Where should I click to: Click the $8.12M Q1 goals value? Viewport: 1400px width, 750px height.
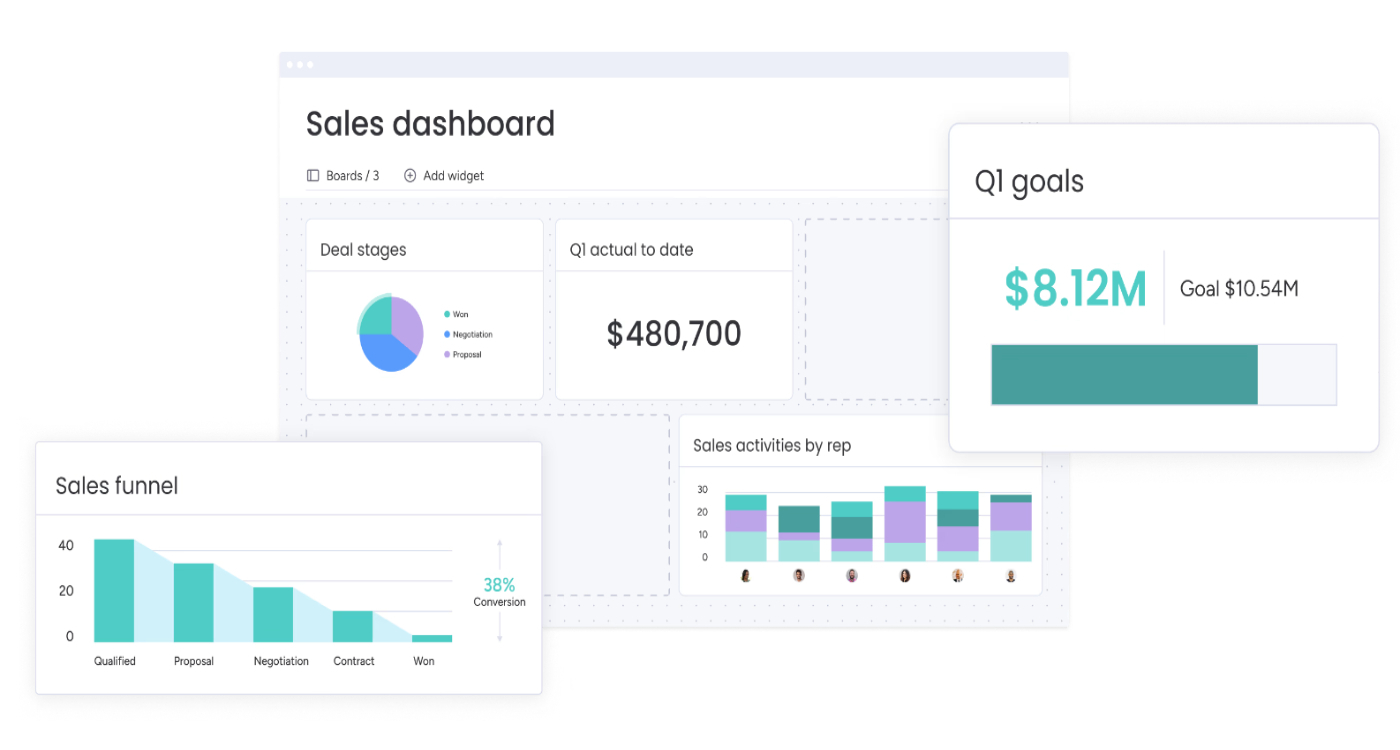tap(1075, 288)
